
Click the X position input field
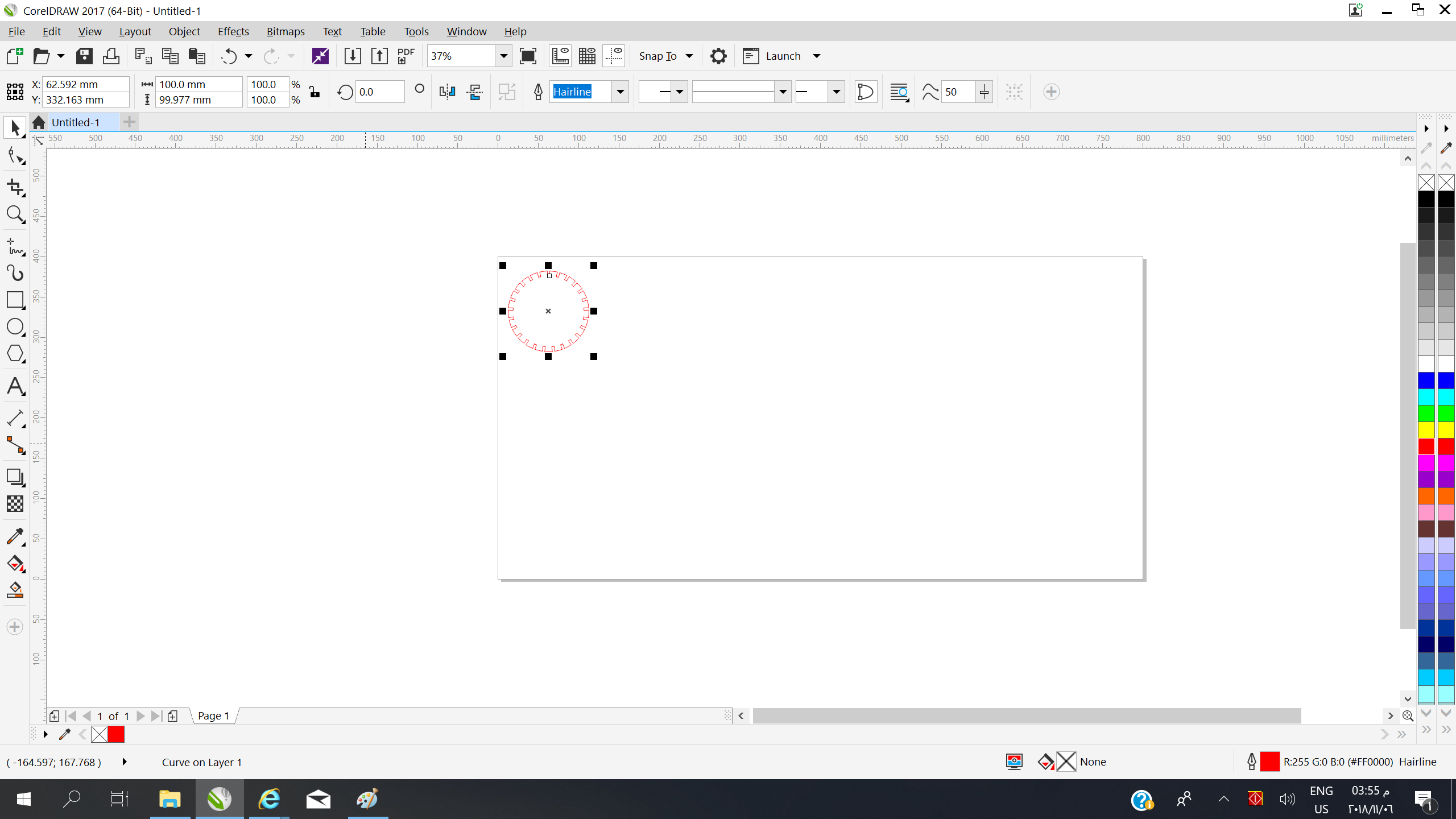[86, 84]
